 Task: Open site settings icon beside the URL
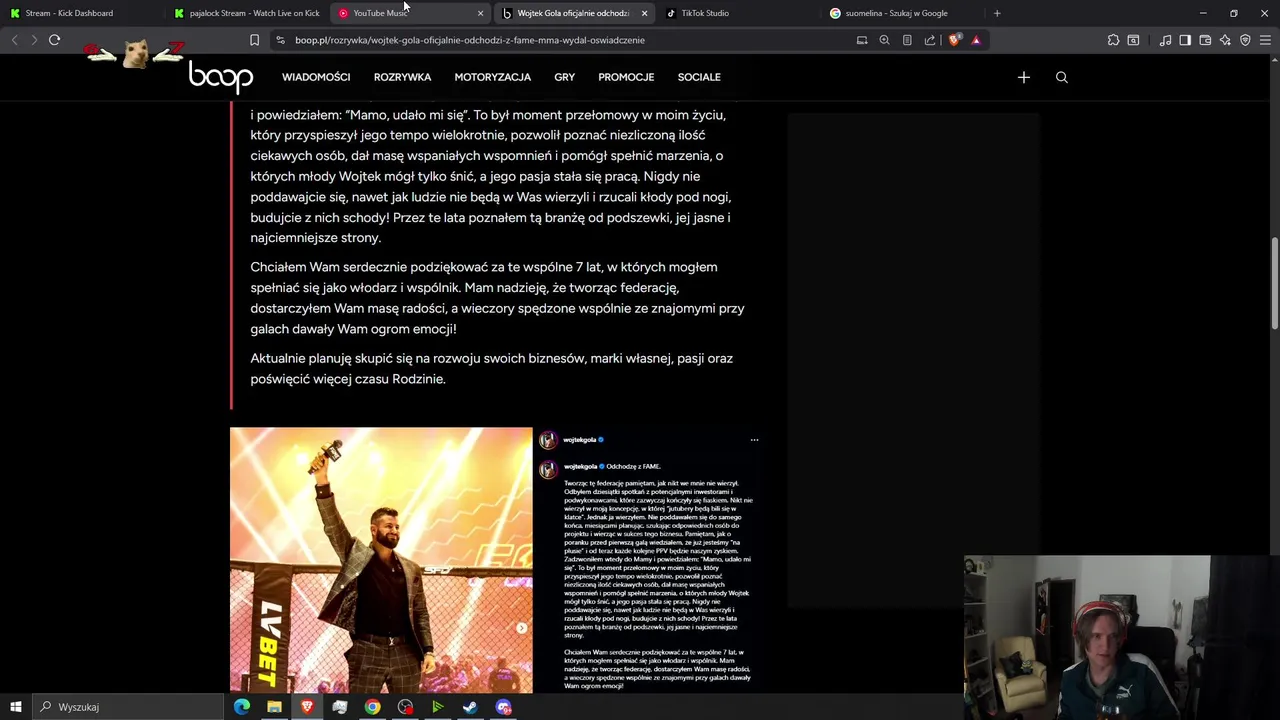click(281, 40)
